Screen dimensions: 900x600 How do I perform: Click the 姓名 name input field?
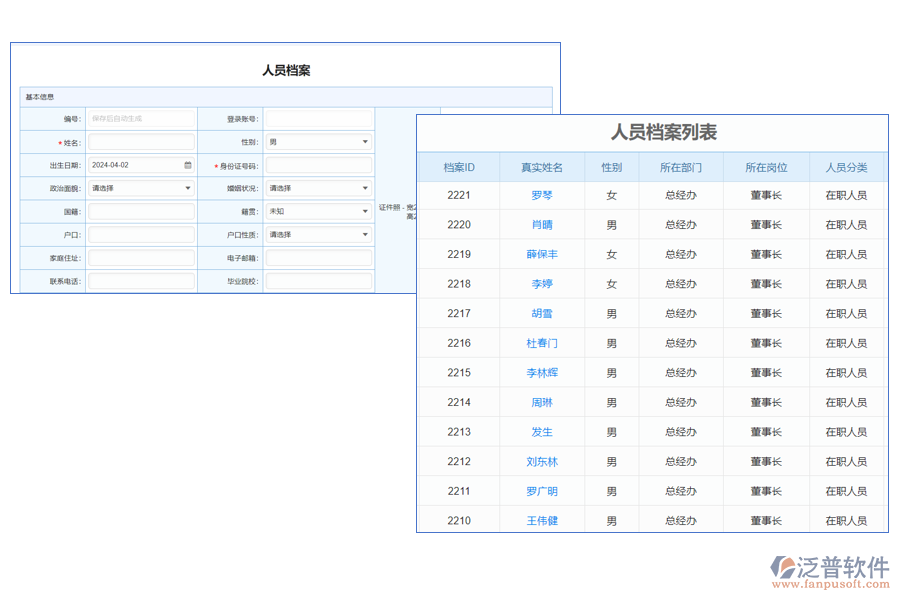tap(140, 141)
